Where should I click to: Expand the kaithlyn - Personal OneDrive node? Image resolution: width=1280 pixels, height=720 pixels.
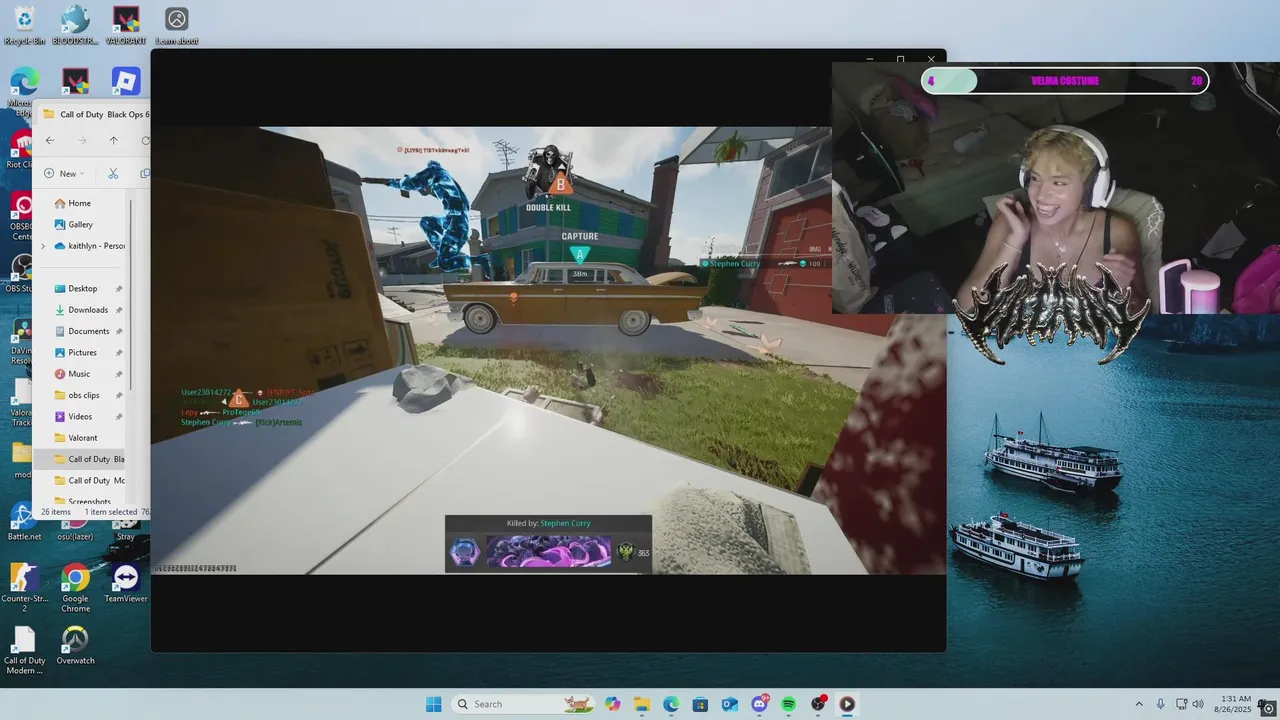[43, 246]
